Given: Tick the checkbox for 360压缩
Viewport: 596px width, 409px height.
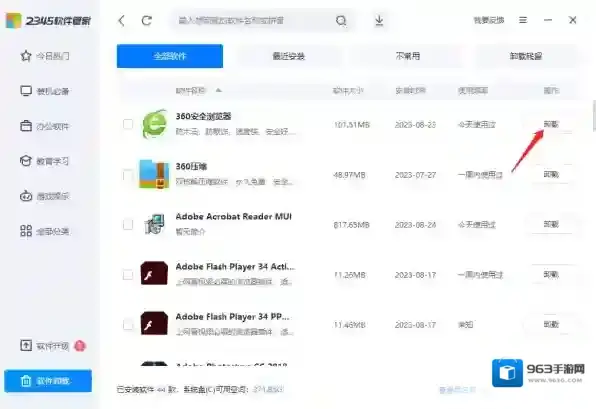Looking at the screenshot, I should point(128,174).
